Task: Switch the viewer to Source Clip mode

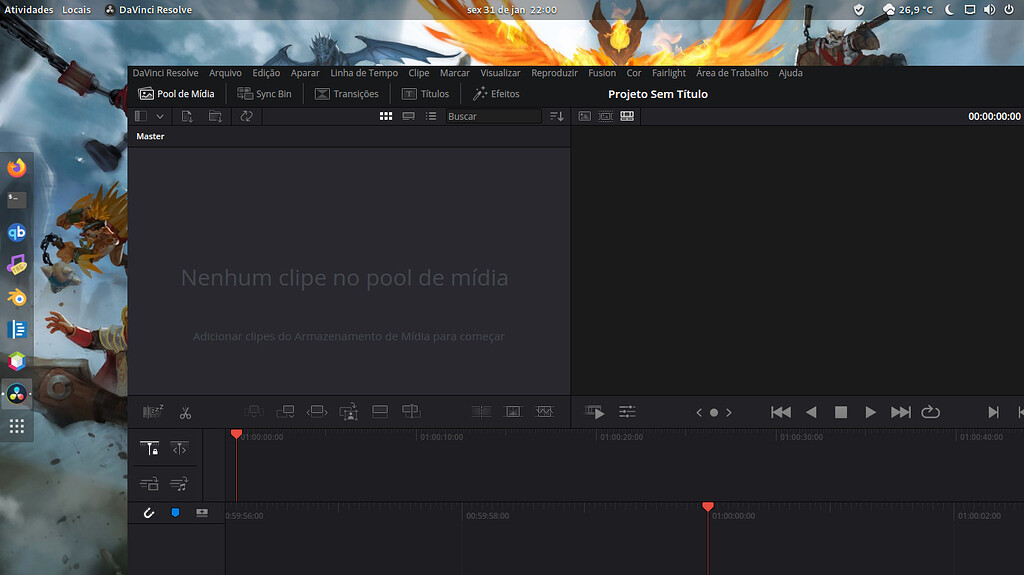Action: [x=584, y=116]
